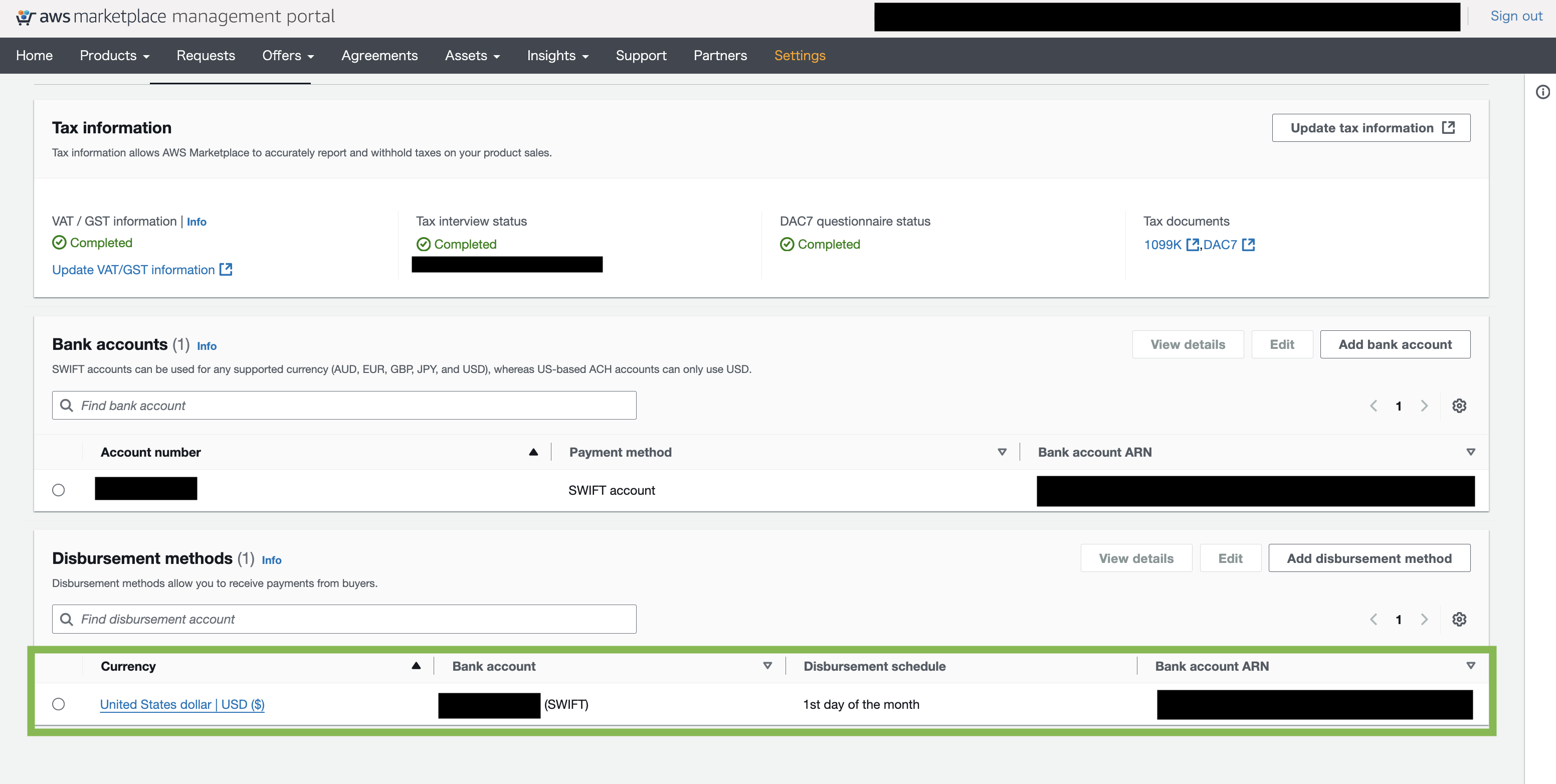Go to Home in navigation bar

[x=35, y=56]
